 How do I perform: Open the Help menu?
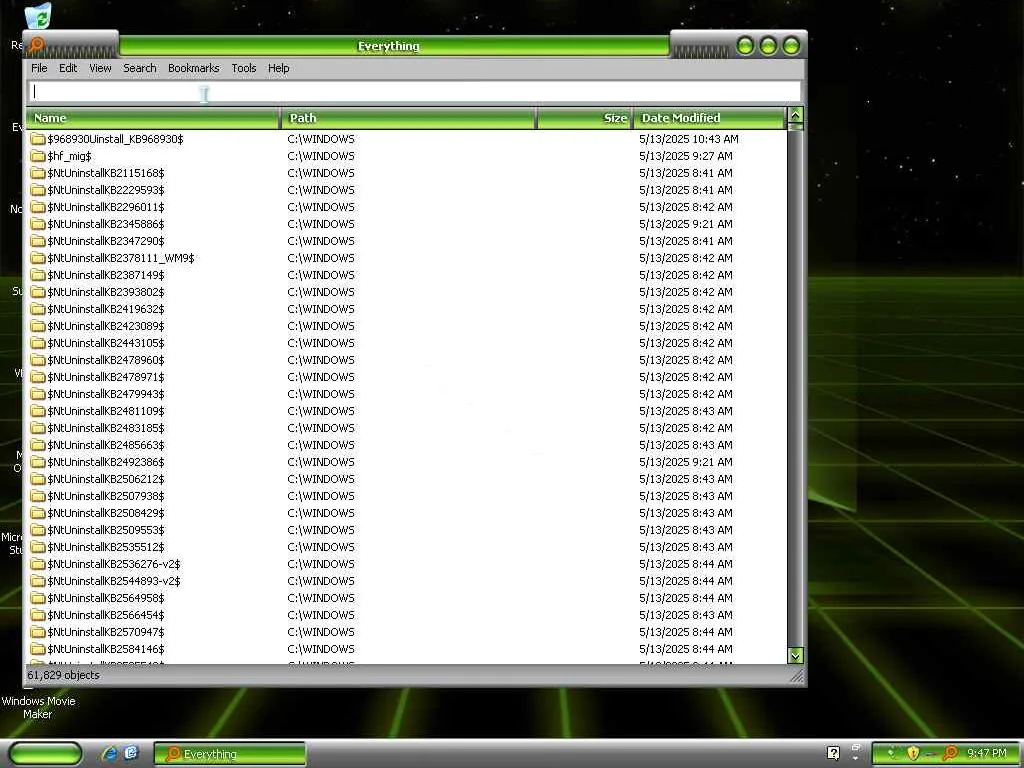click(x=278, y=68)
